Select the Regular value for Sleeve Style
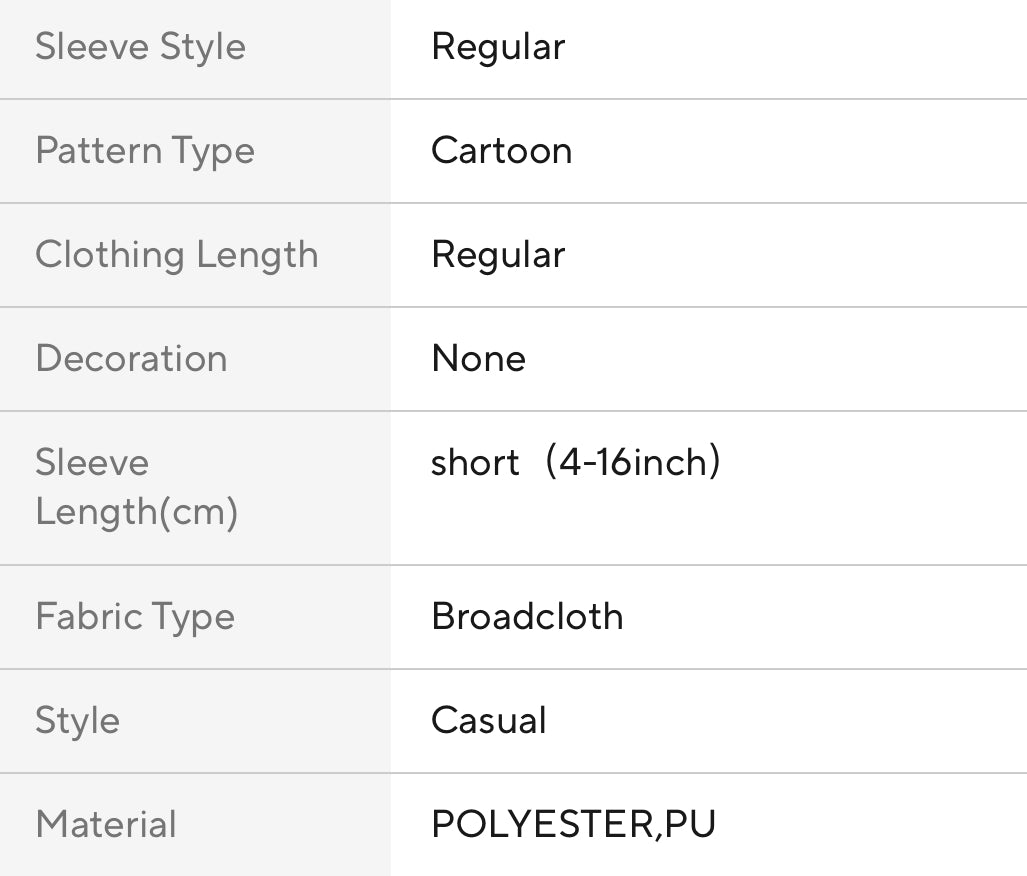The image size is (1027, 876). coord(497,47)
